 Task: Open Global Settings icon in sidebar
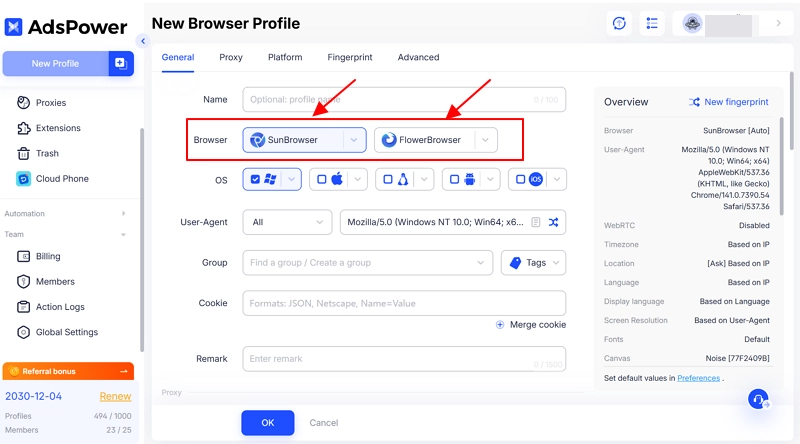point(23,332)
